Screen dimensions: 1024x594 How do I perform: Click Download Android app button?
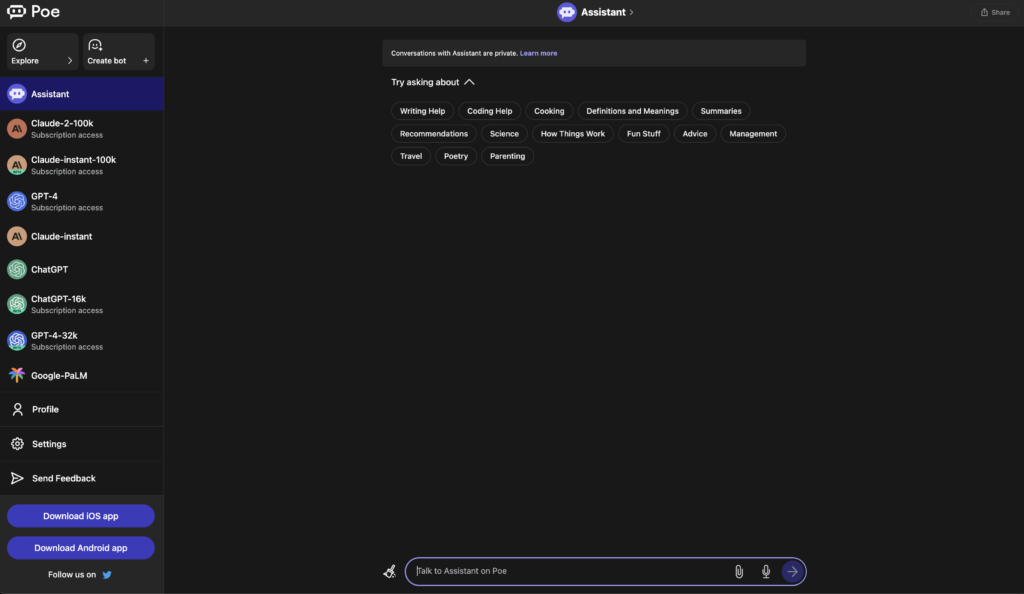81,548
